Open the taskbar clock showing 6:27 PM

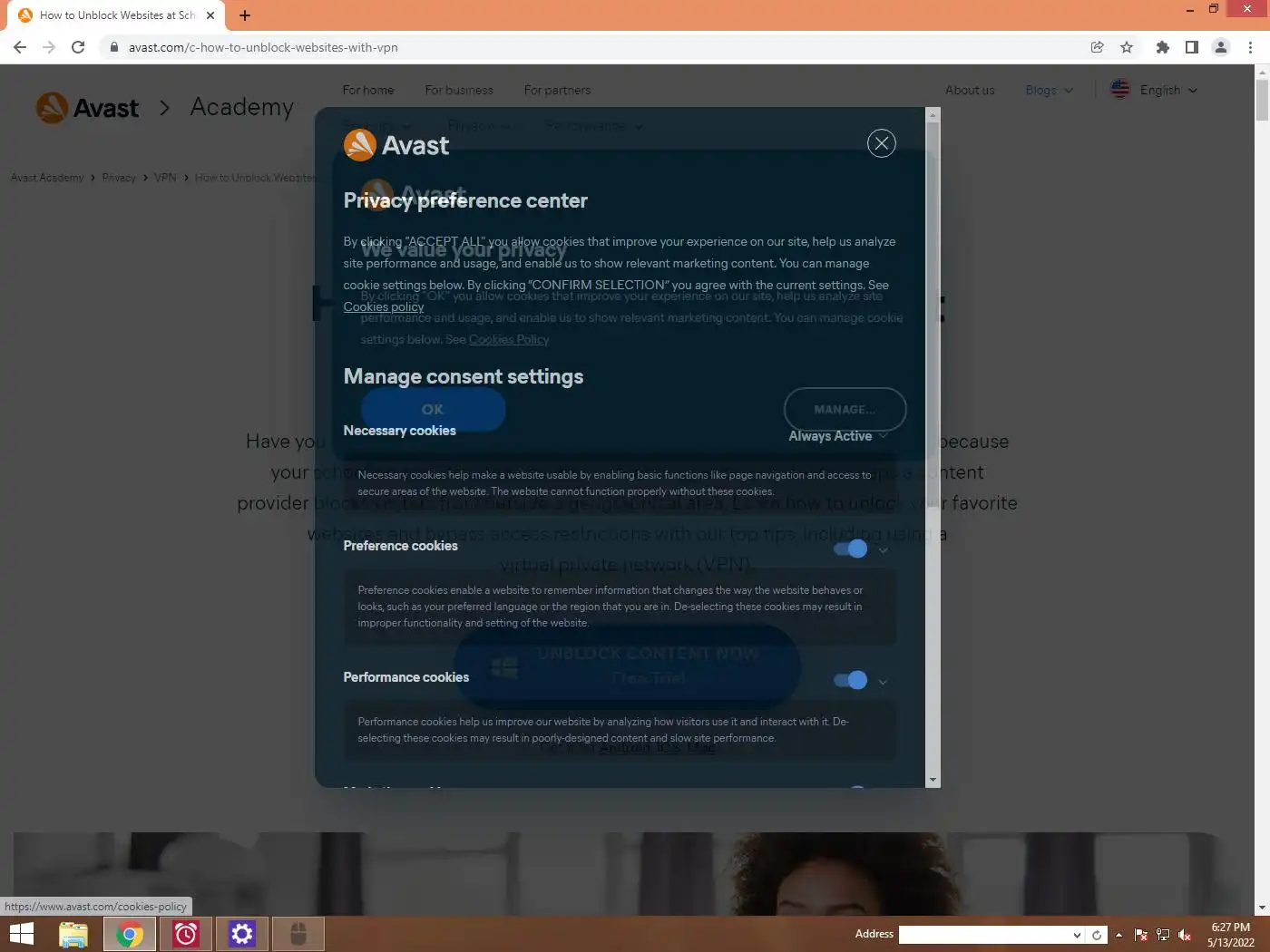click(x=1230, y=935)
